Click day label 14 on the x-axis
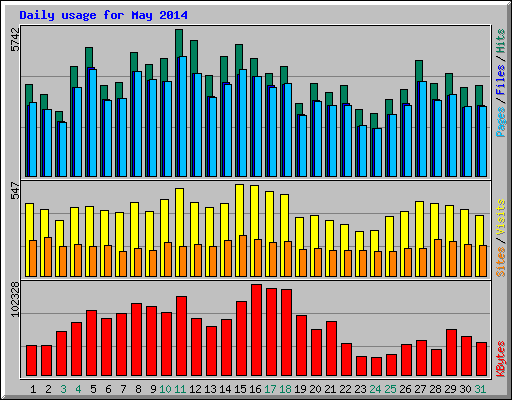This screenshot has height=400, width=512. pyautogui.click(x=225, y=389)
